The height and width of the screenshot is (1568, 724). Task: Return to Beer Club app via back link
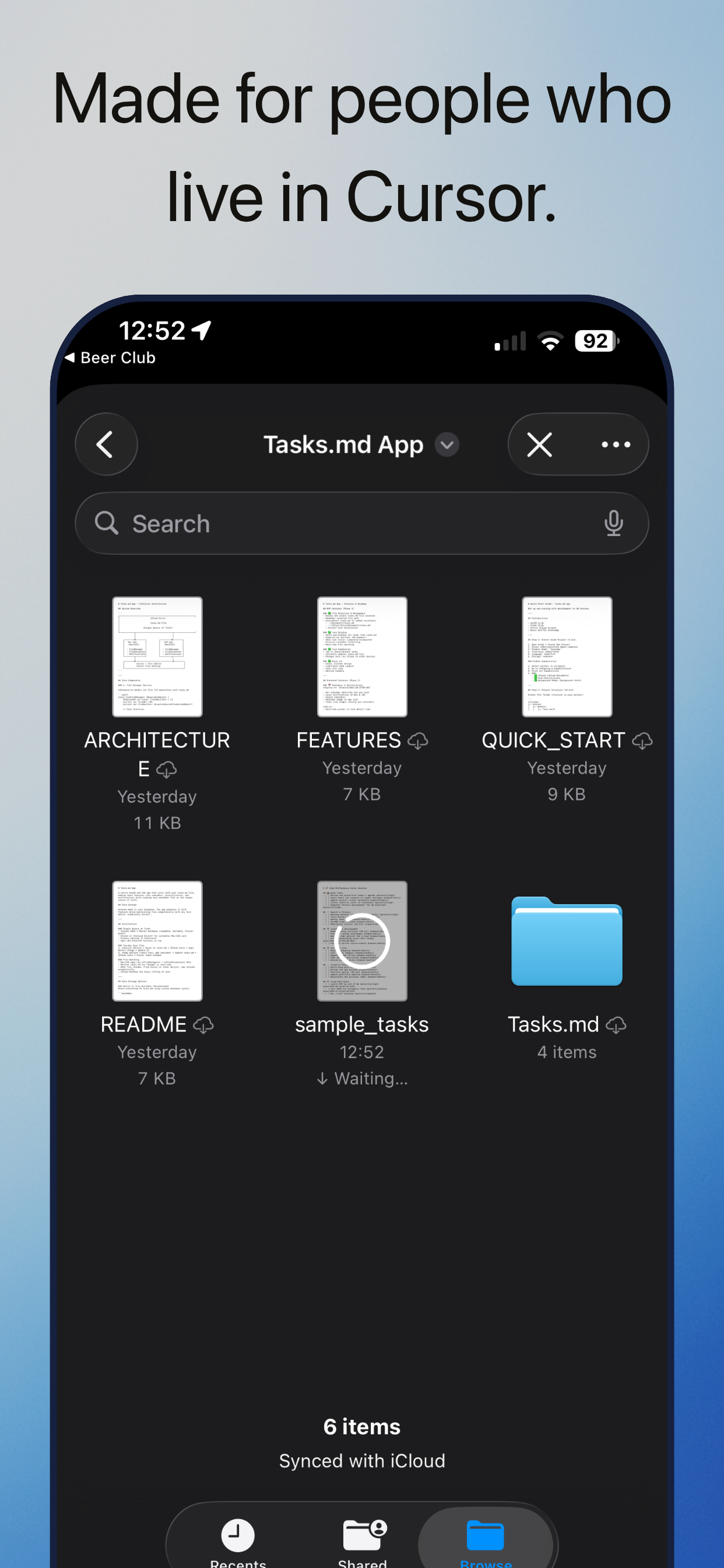coord(110,358)
